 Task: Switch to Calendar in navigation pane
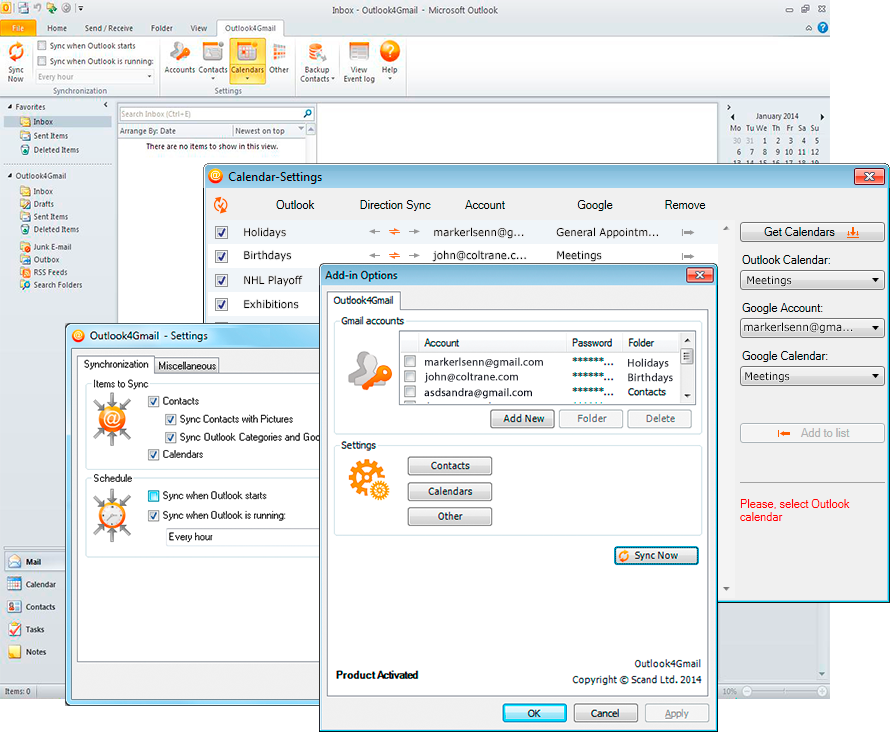[x=32, y=584]
